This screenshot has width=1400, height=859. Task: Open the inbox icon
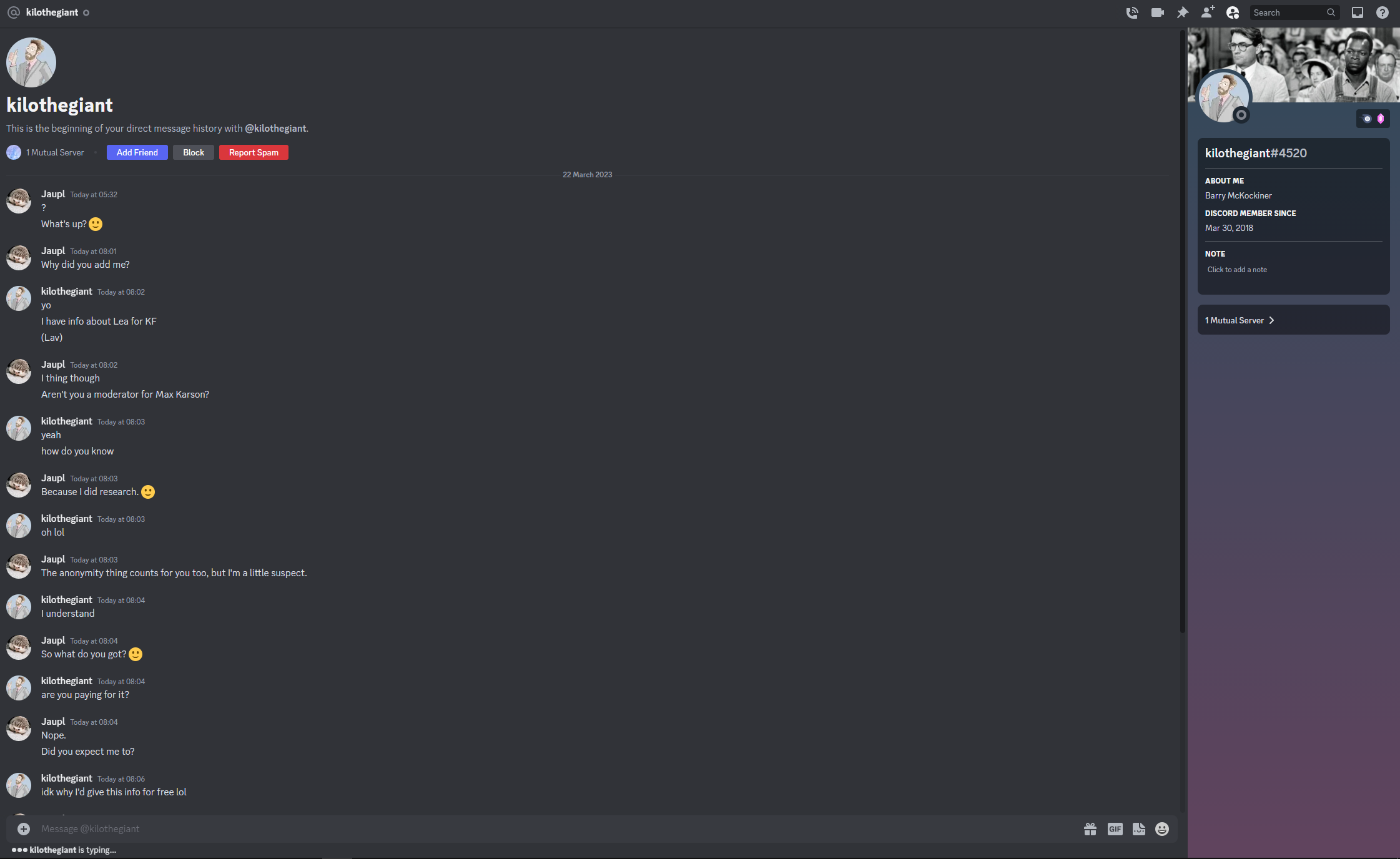click(1358, 12)
